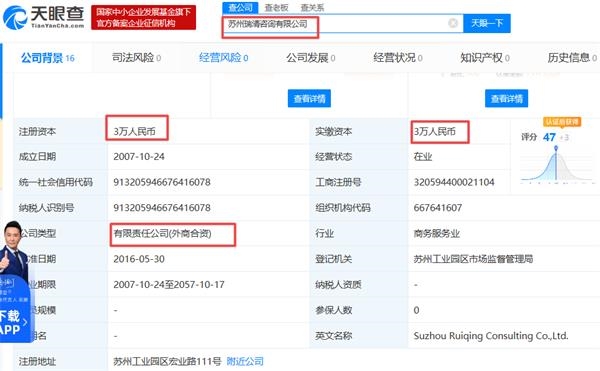Clear the search box with the X icon

point(453,23)
